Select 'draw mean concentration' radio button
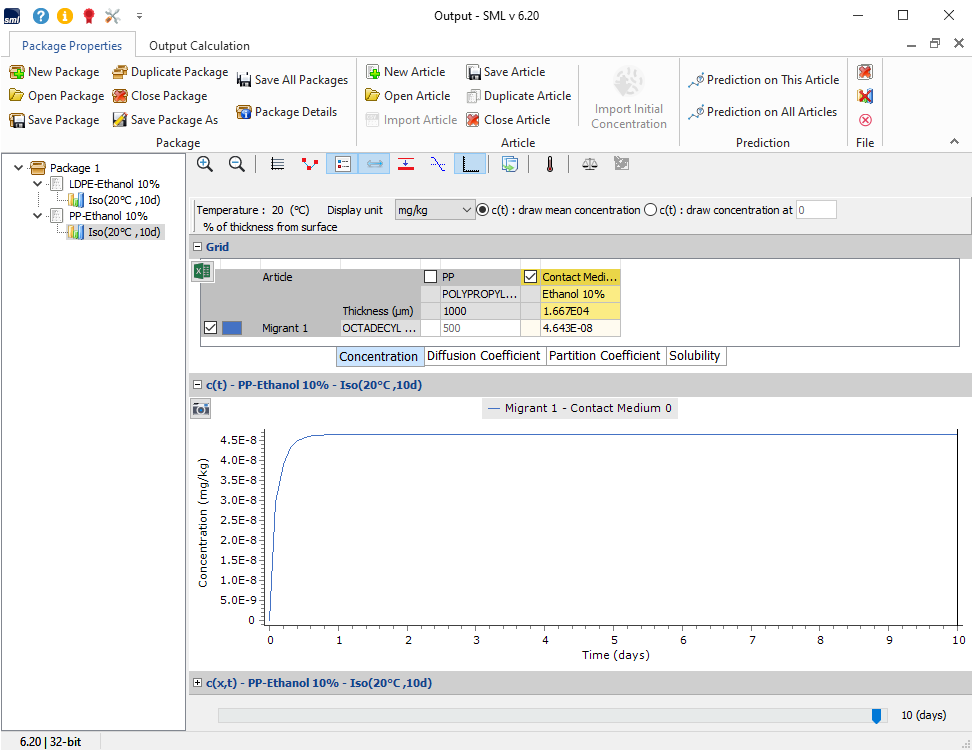The image size is (973, 751). (483, 210)
